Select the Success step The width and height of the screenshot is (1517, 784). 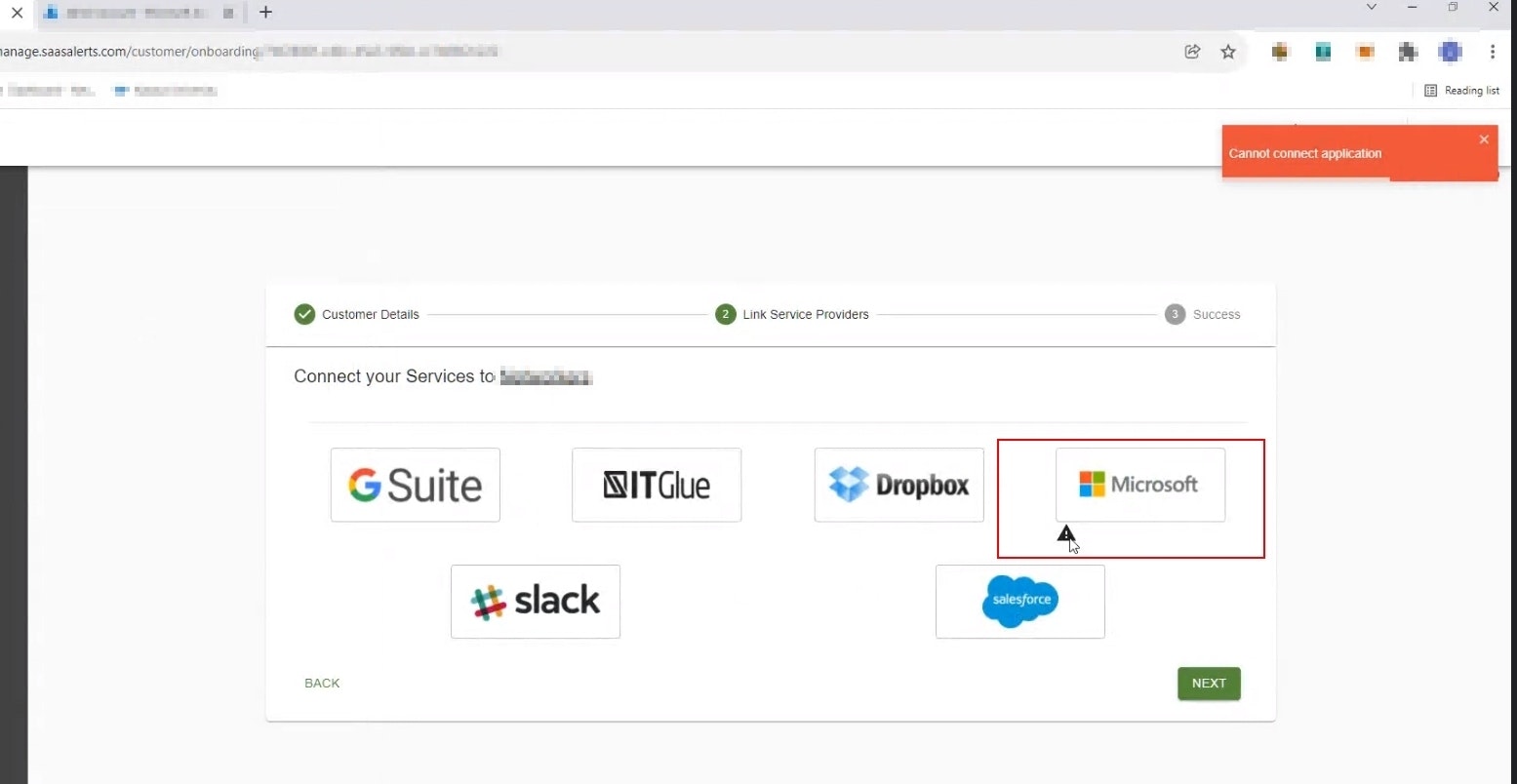tap(1202, 314)
